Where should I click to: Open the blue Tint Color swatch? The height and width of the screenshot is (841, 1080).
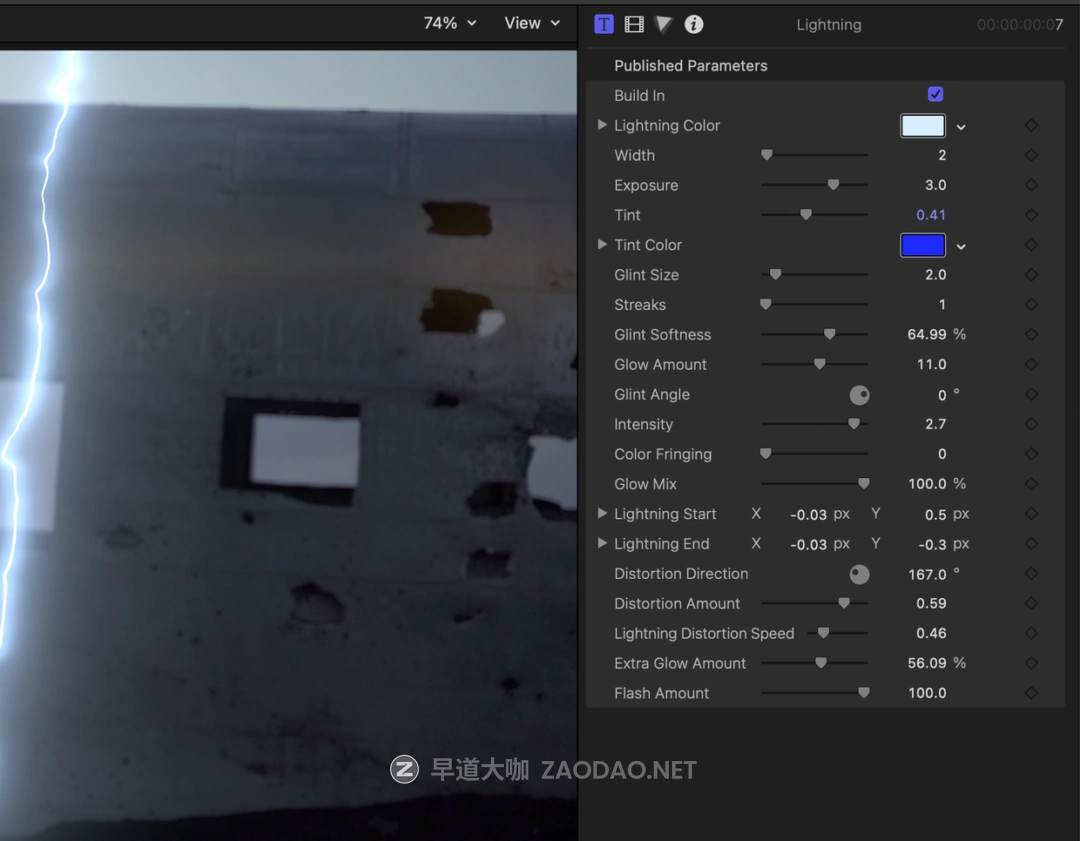(x=922, y=245)
